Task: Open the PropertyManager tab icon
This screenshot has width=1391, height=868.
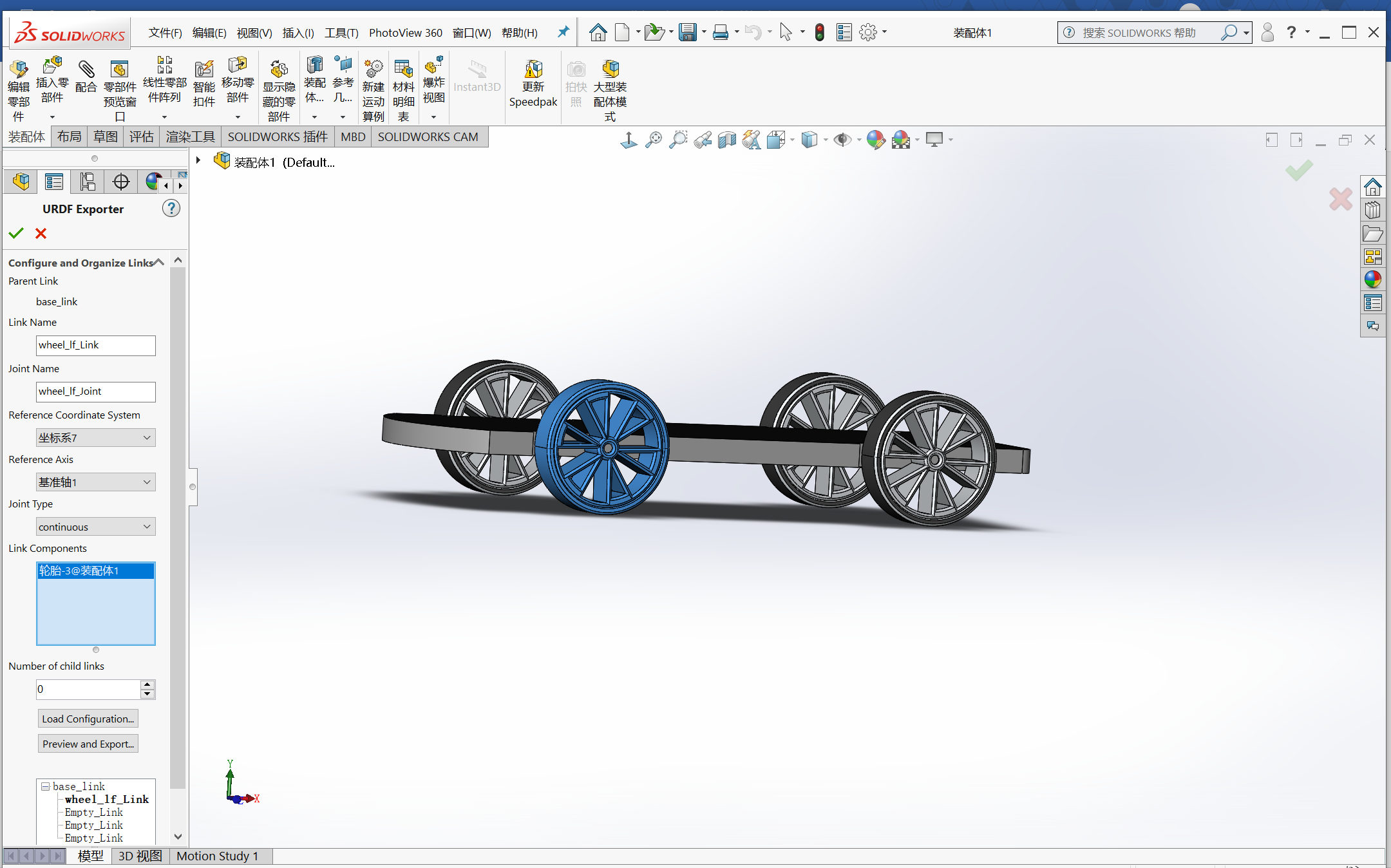Action: pyautogui.click(x=54, y=182)
